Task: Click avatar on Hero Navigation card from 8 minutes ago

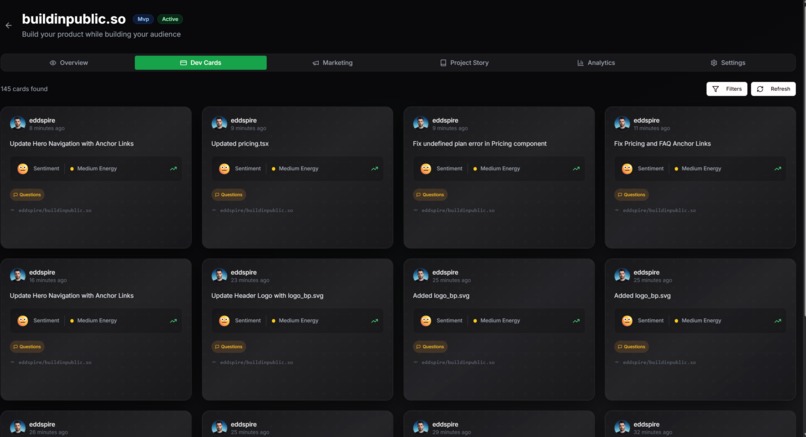Action: (17, 123)
